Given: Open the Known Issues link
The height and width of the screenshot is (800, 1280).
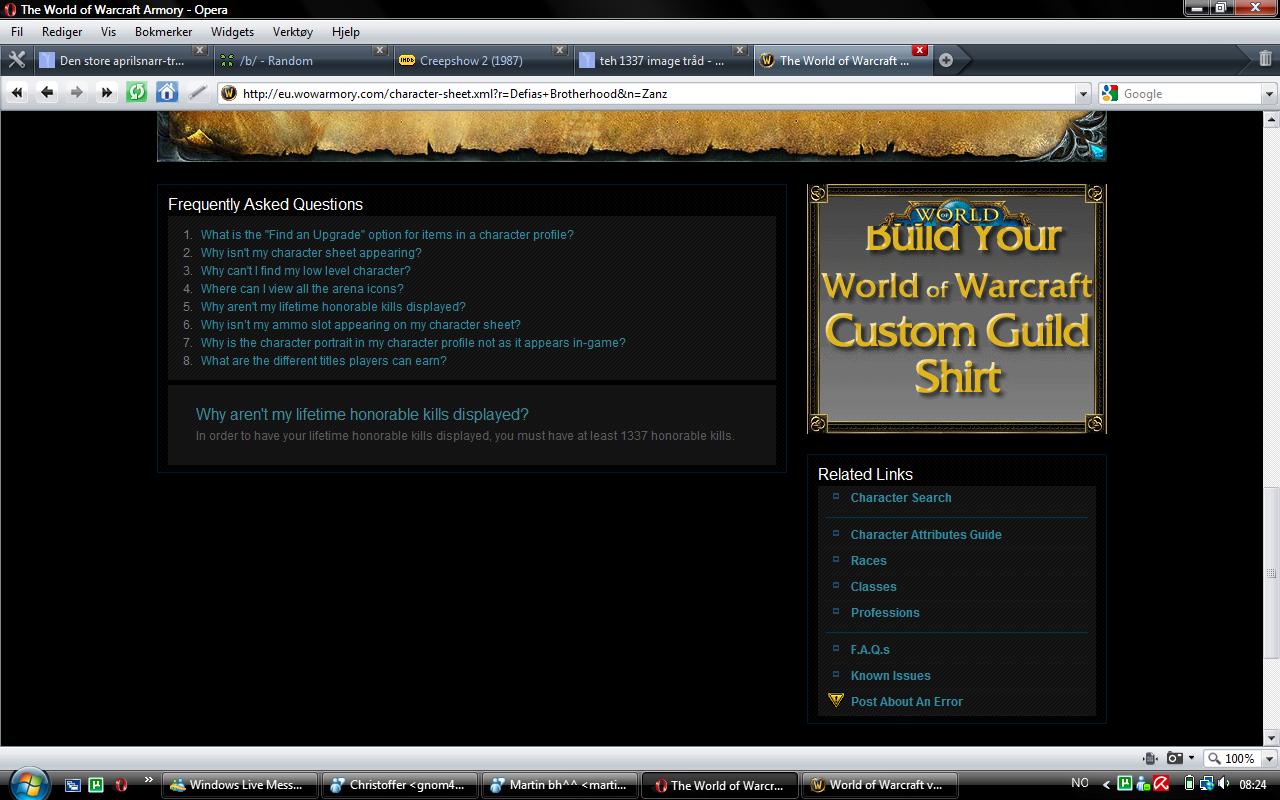Looking at the screenshot, I should (891, 676).
